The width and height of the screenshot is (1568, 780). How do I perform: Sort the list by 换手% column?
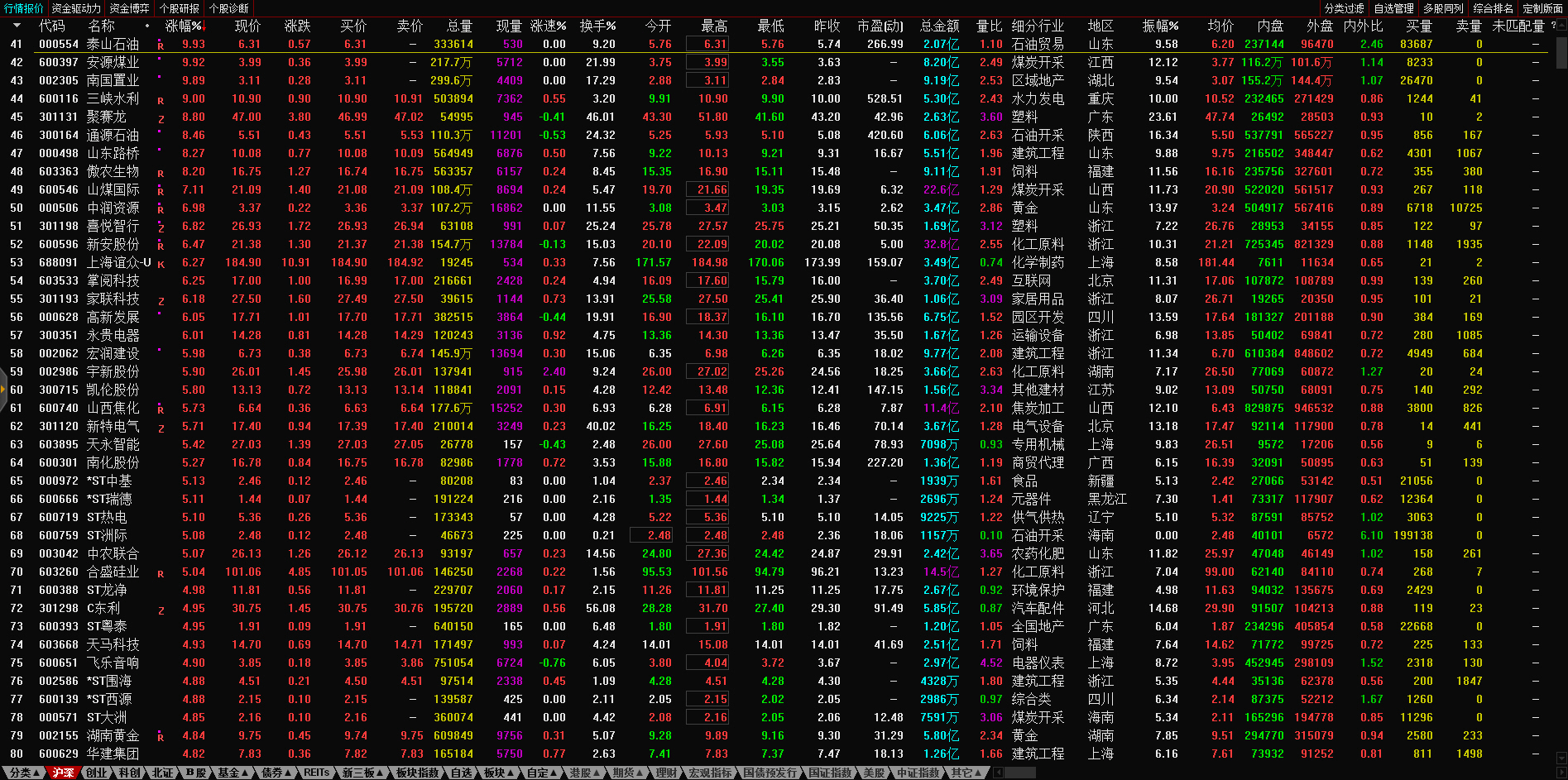[x=597, y=26]
